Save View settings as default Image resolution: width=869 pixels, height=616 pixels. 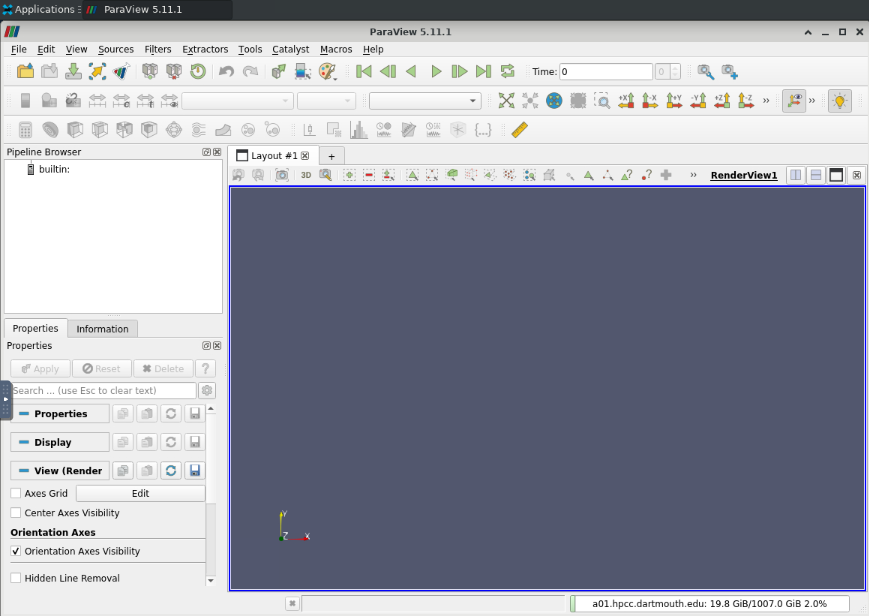click(195, 471)
